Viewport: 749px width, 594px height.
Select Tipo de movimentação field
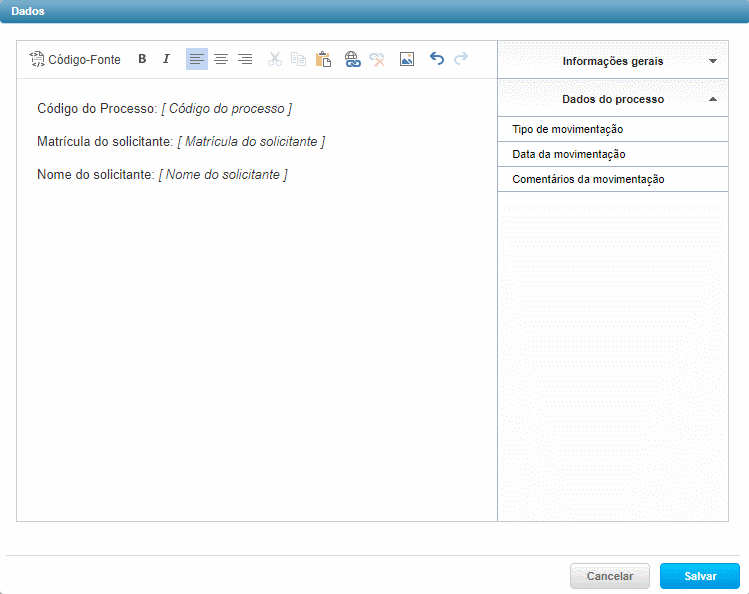coord(568,129)
